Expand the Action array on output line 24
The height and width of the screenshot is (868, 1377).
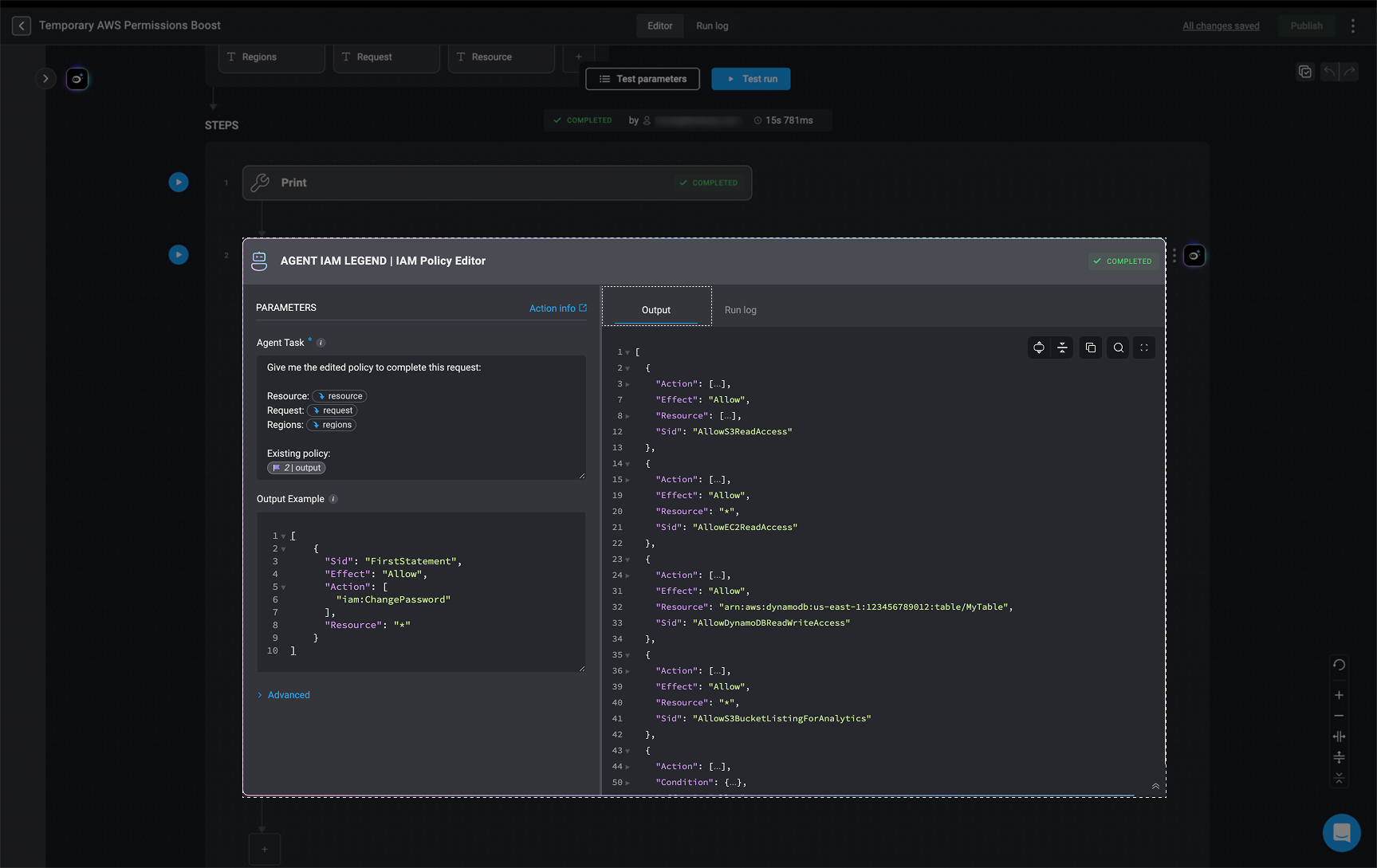click(628, 575)
